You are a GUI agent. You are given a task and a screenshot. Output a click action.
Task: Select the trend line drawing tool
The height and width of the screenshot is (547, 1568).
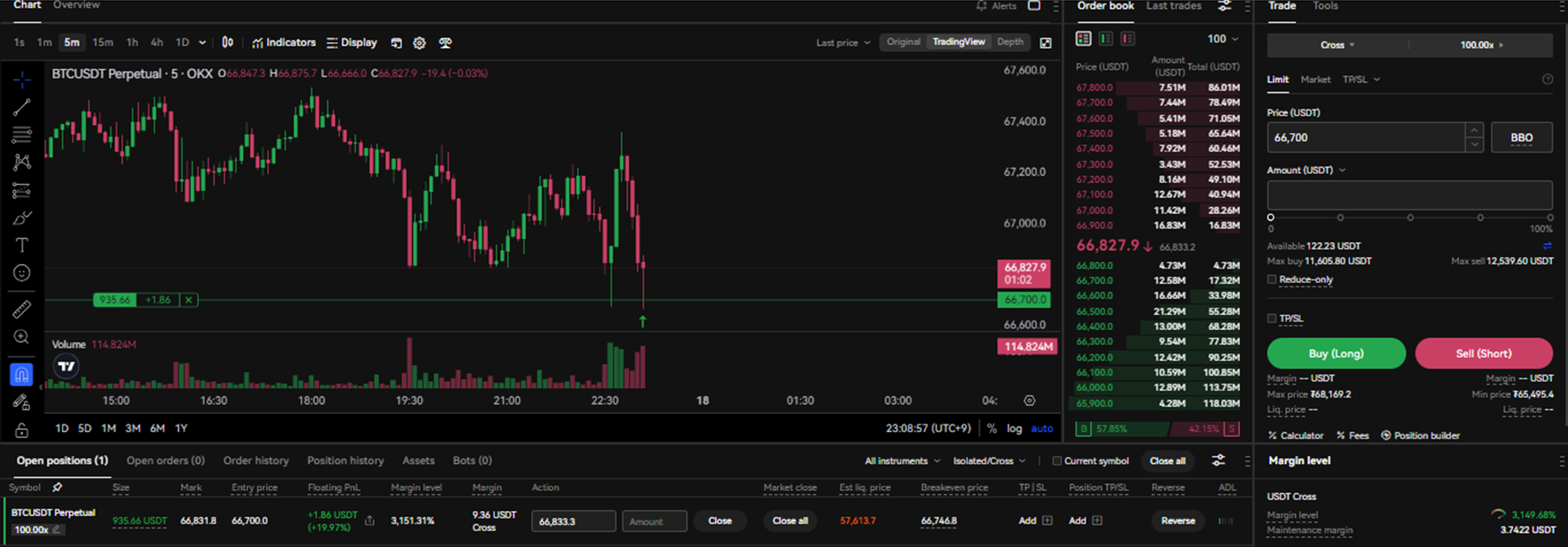(21, 107)
